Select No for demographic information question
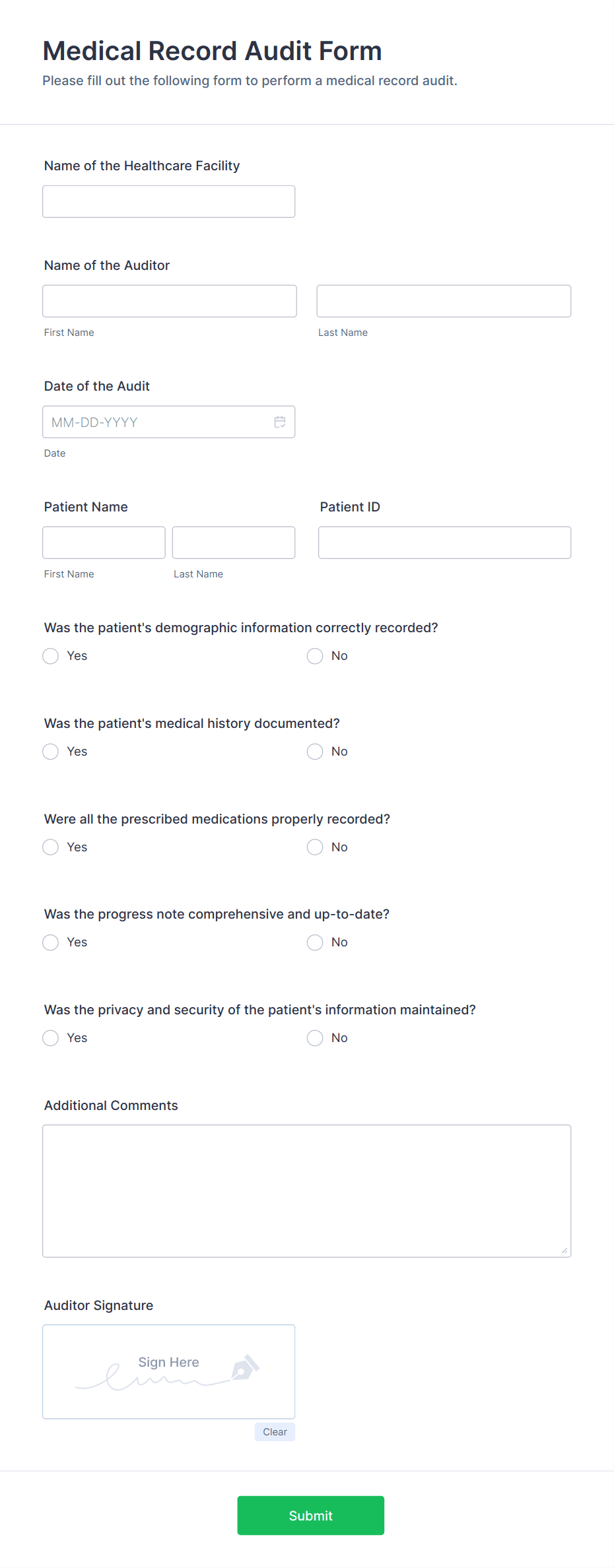 315,656
